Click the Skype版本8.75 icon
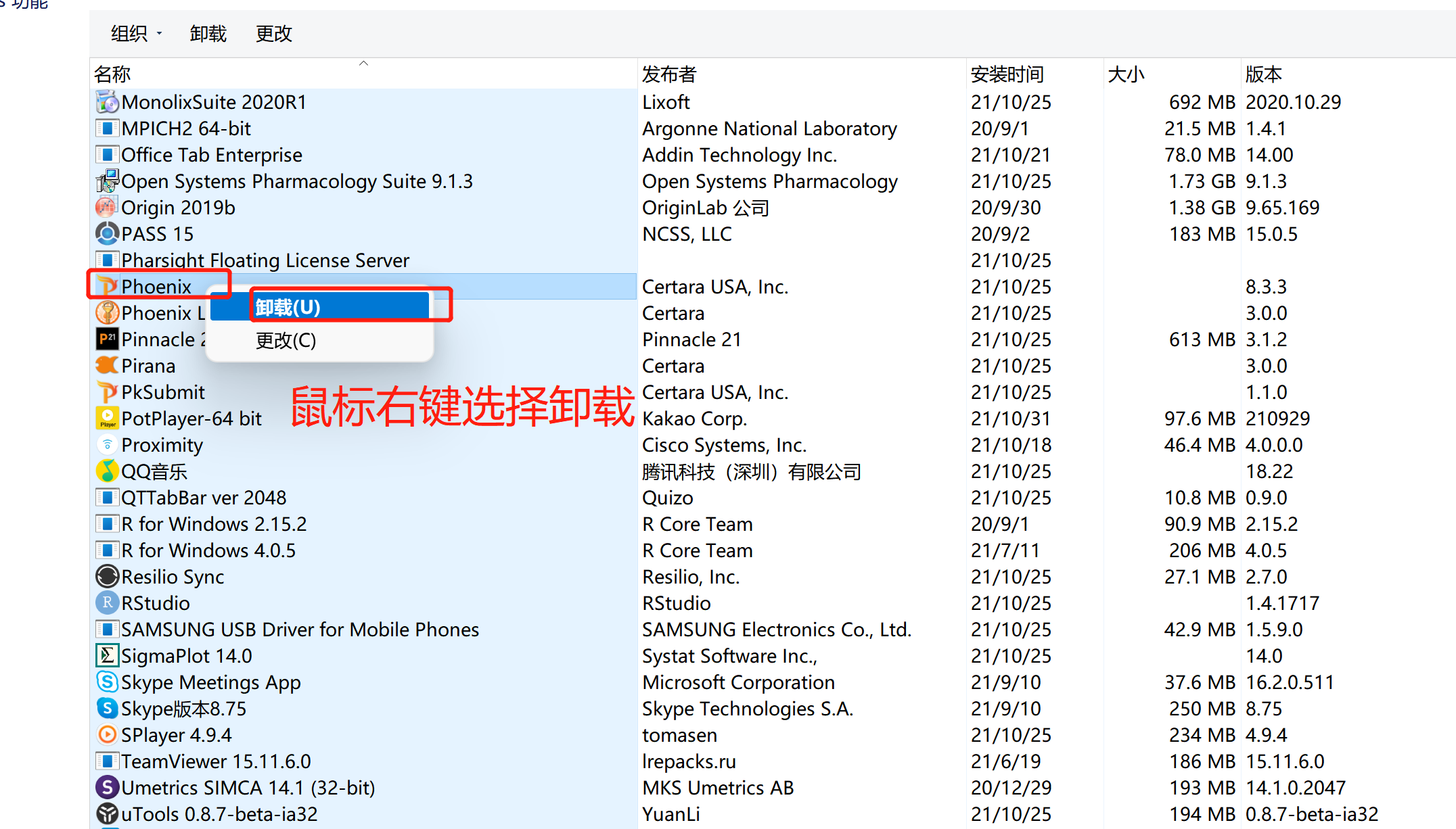The image size is (1456, 829). (x=107, y=709)
